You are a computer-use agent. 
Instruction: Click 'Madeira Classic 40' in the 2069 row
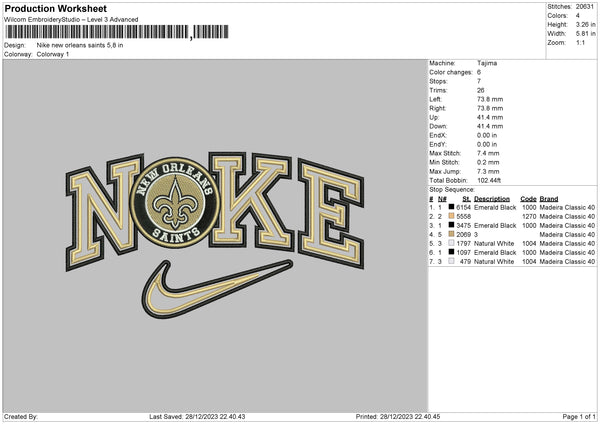point(567,235)
